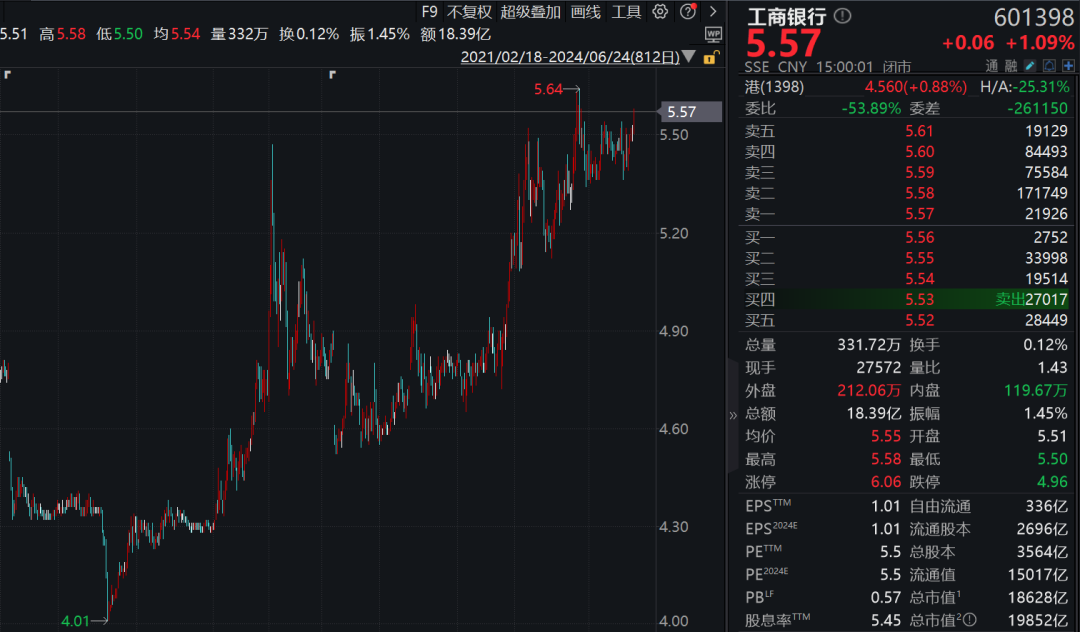Select the 卖三 5.59 order row
Viewport: 1080px width, 632px height.
coord(906,172)
